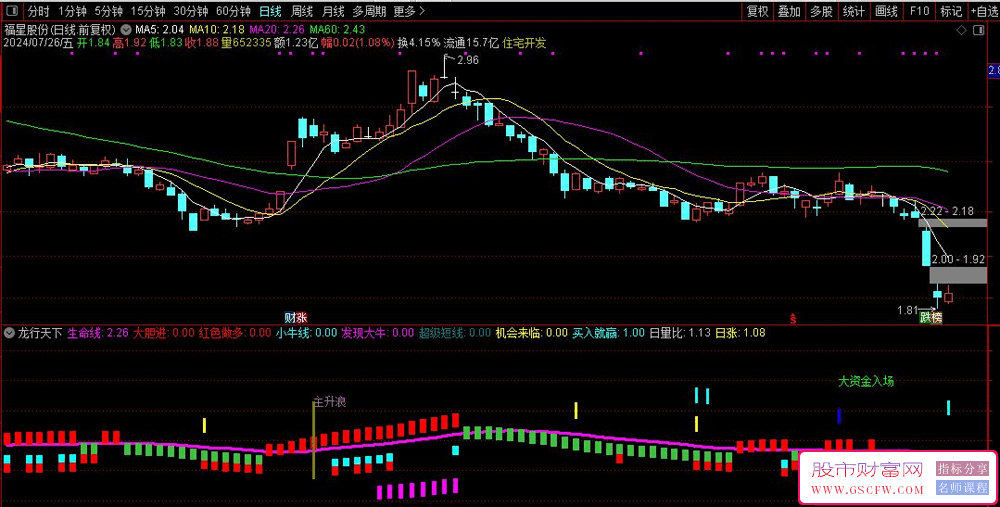Click the 住宅开发 sector link
The width and height of the screenshot is (1000, 507).
pos(524,43)
